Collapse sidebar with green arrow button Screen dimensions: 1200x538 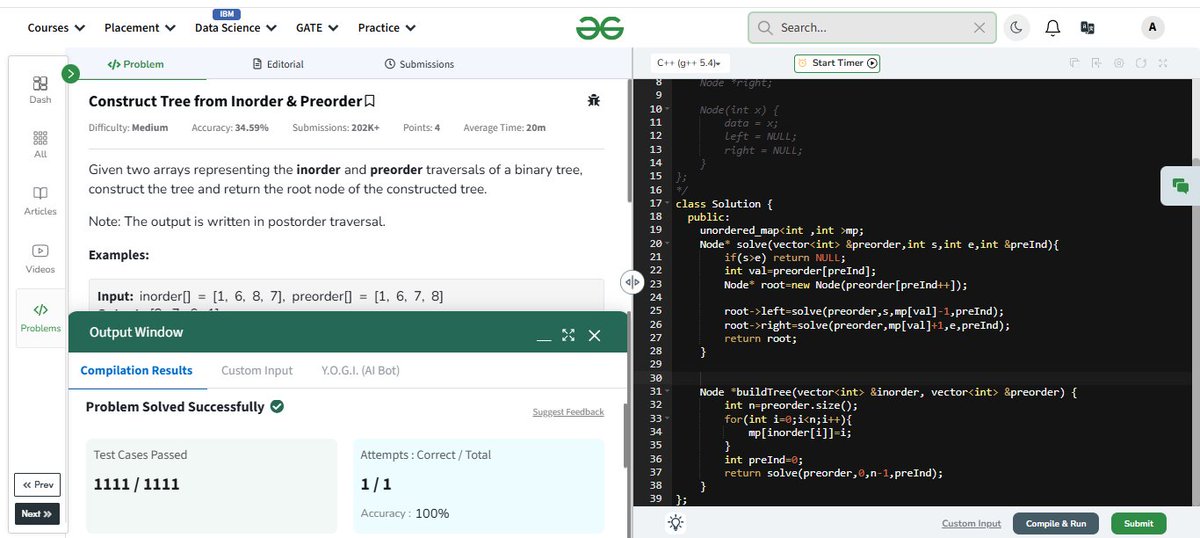tap(70, 73)
